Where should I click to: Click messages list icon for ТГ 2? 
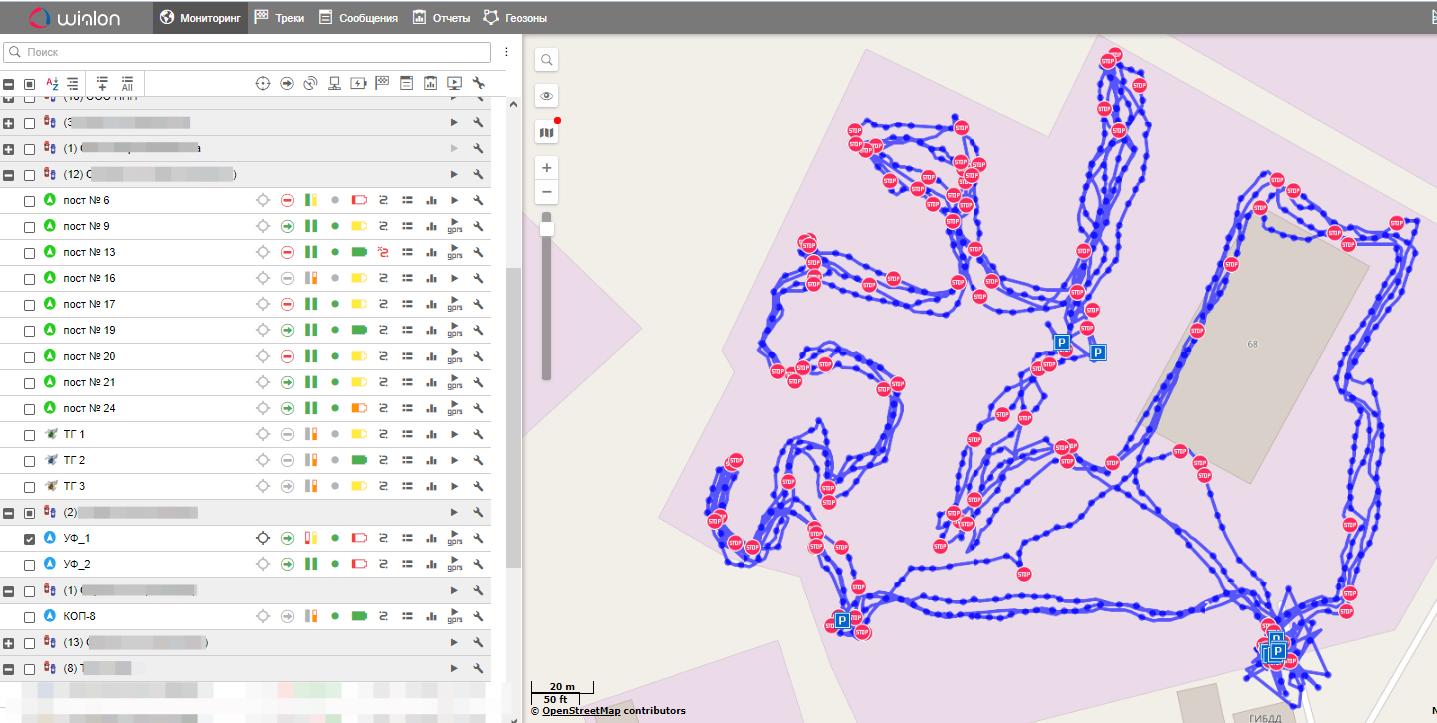coord(407,460)
